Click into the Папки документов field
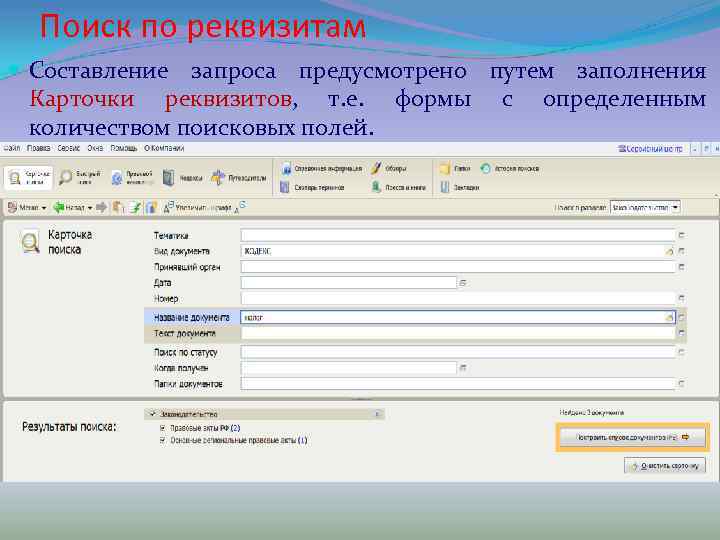720x540 pixels. click(x=458, y=383)
